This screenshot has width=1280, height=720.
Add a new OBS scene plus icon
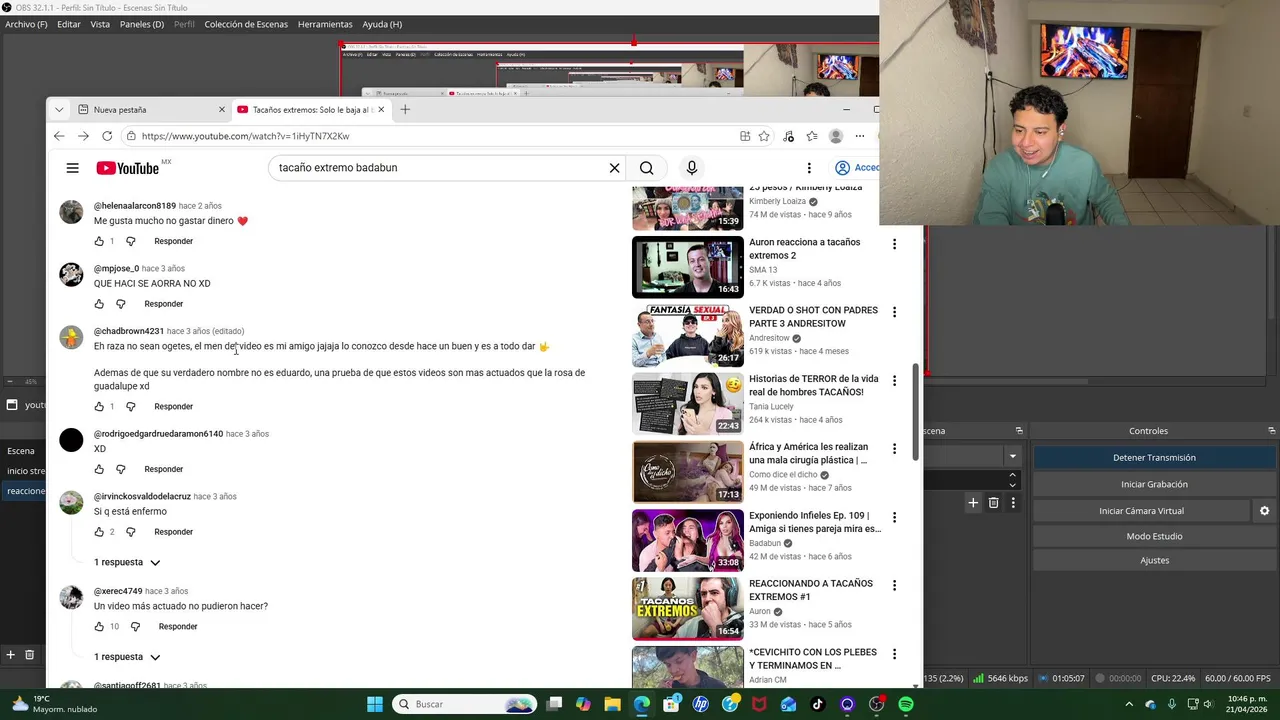(x=10, y=655)
